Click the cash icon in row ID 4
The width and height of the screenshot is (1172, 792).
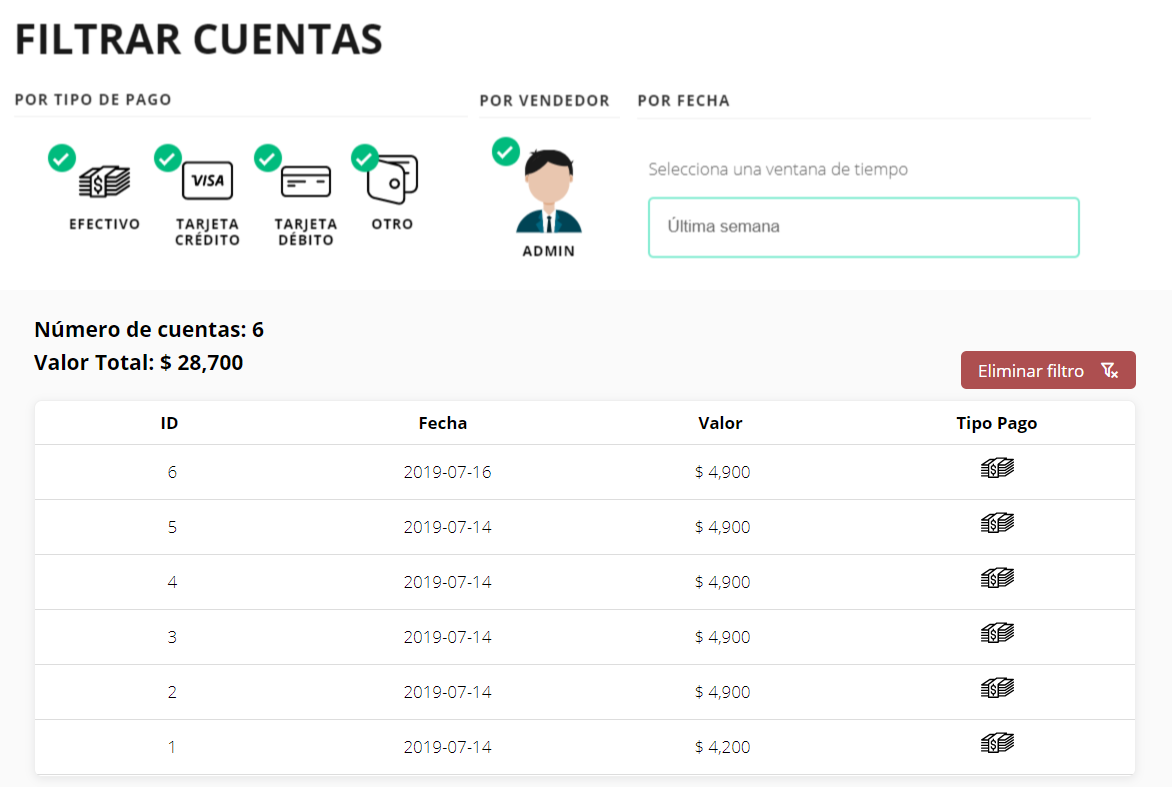click(997, 578)
